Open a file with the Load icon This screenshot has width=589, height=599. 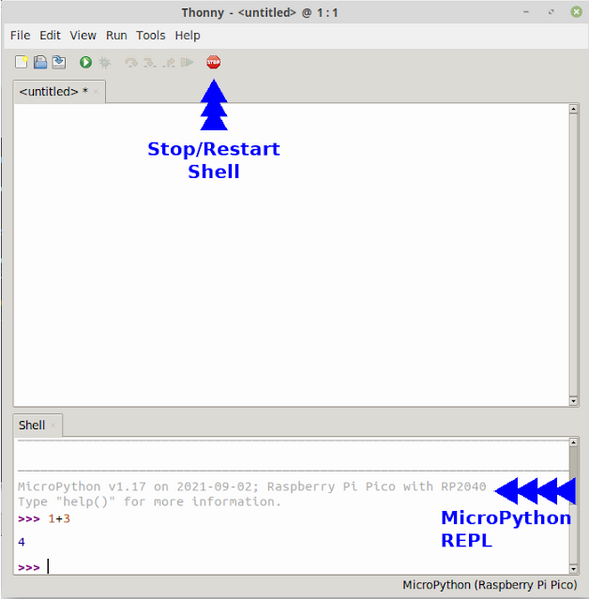pyautogui.click(x=40, y=62)
